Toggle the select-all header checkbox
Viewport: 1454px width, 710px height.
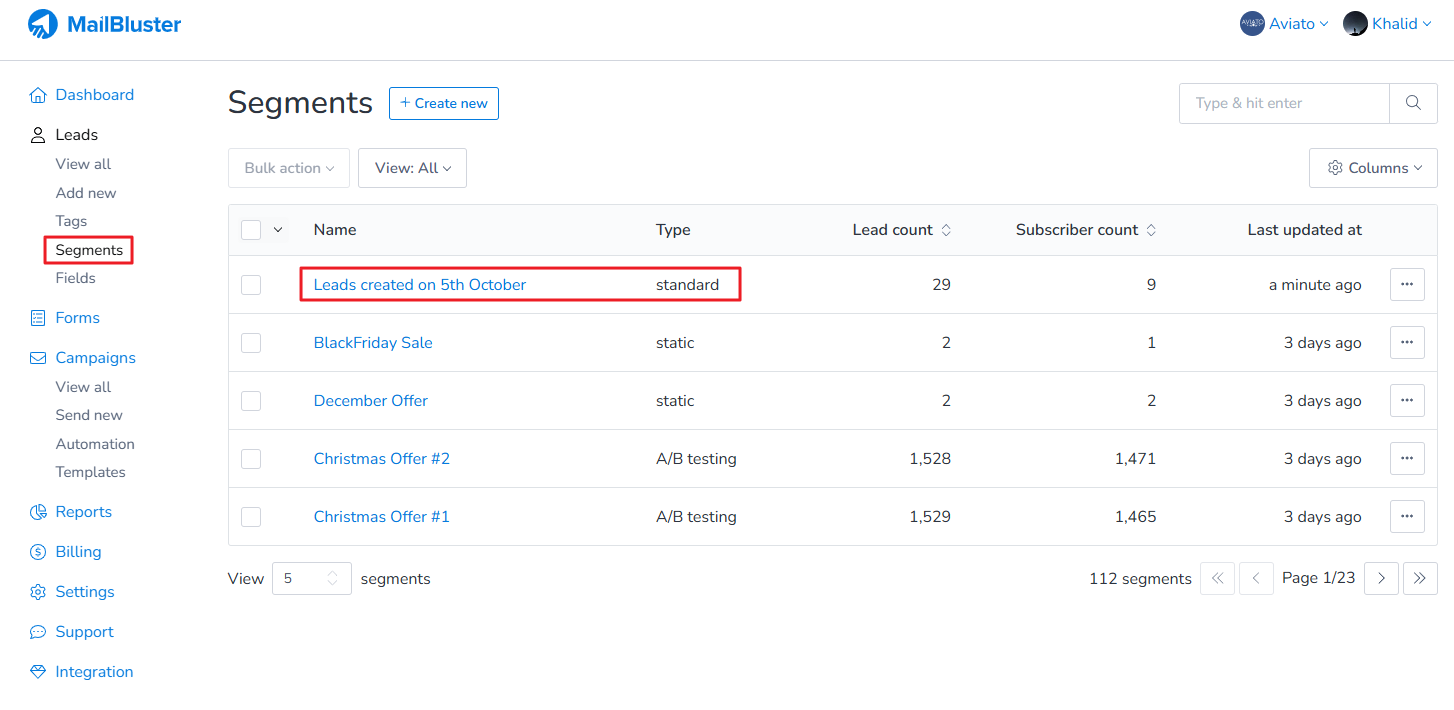tap(251, 230)
